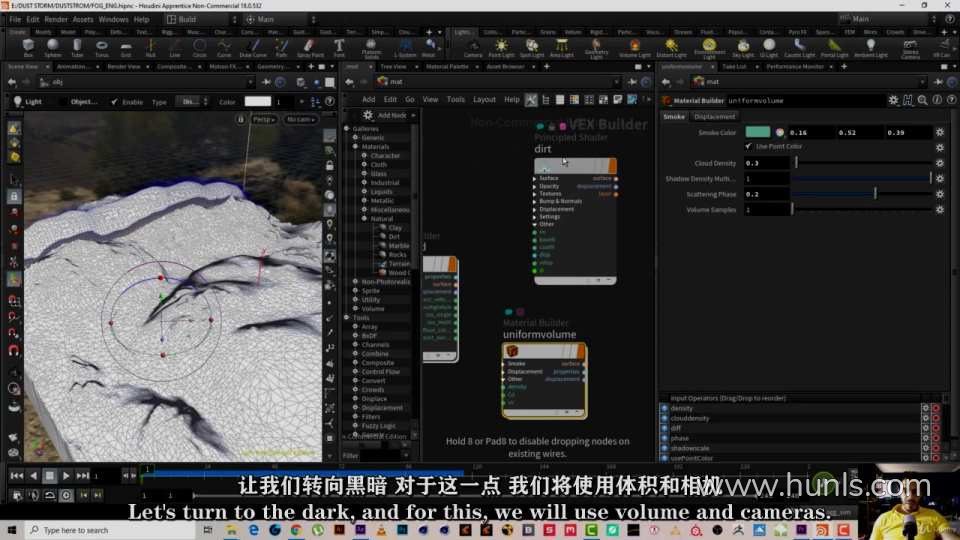Create a Distant Light from shelf

672,48
